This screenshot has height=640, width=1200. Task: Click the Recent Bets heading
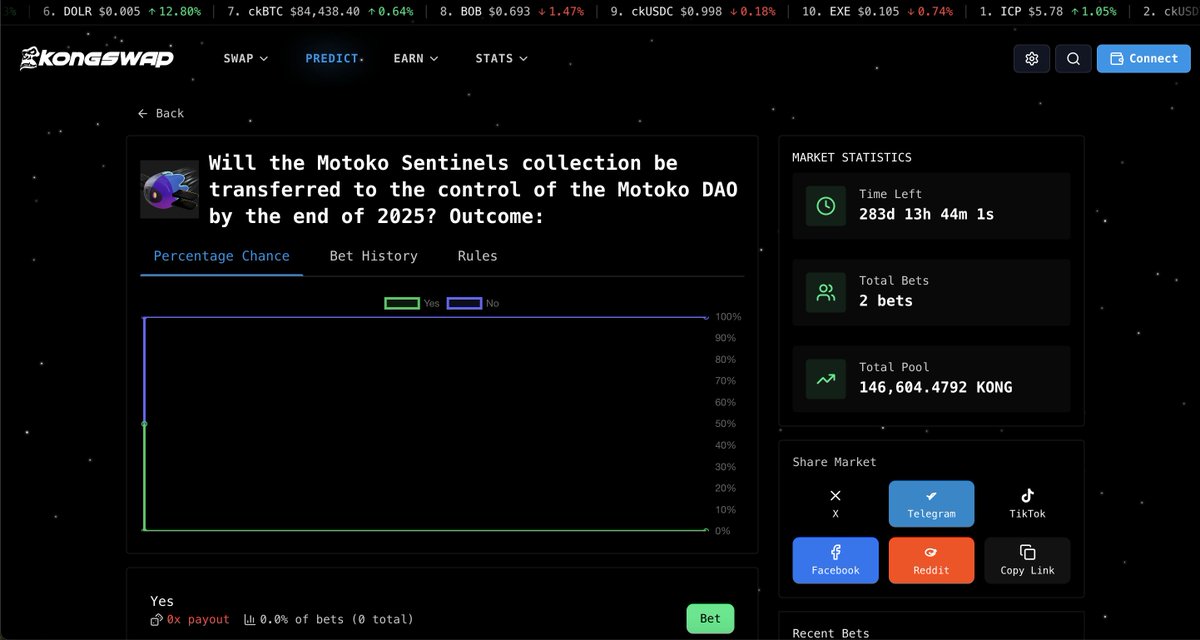[x=831, y=632]
